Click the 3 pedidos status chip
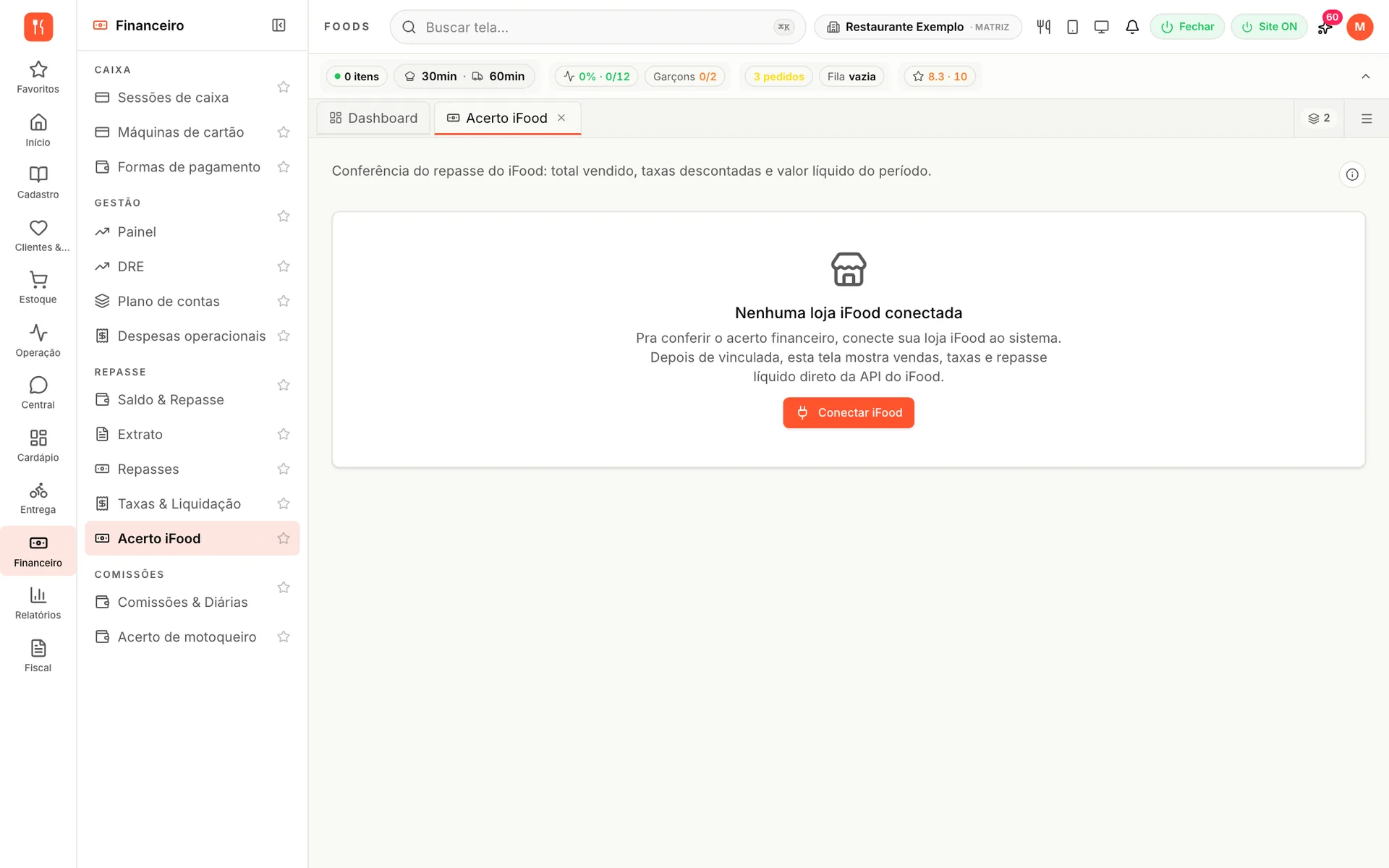This screenshot has height=868, width=1389. 778,77
